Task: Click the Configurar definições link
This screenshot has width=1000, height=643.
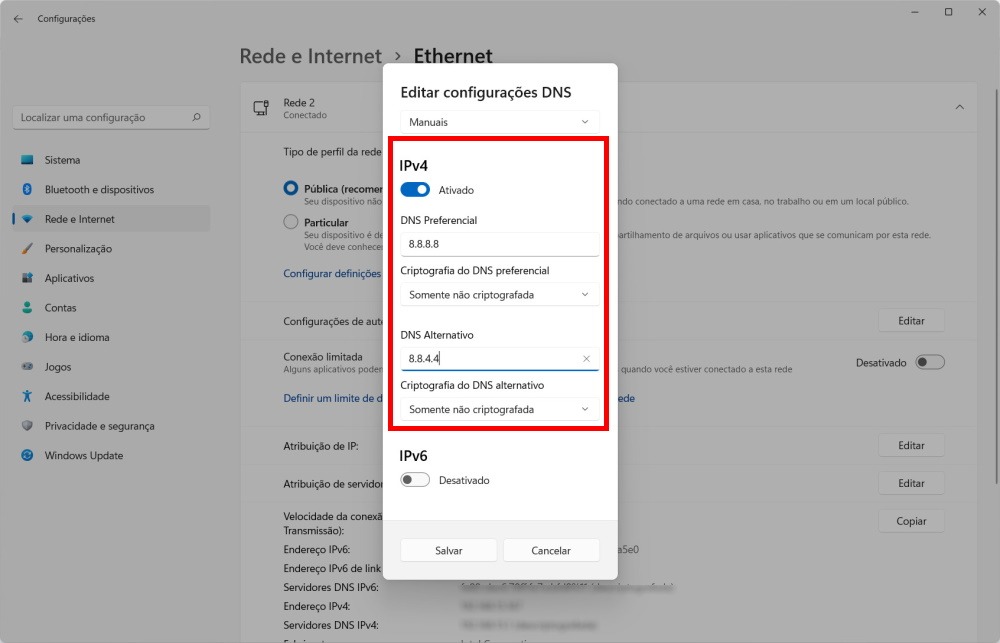Action: point(332,274)
